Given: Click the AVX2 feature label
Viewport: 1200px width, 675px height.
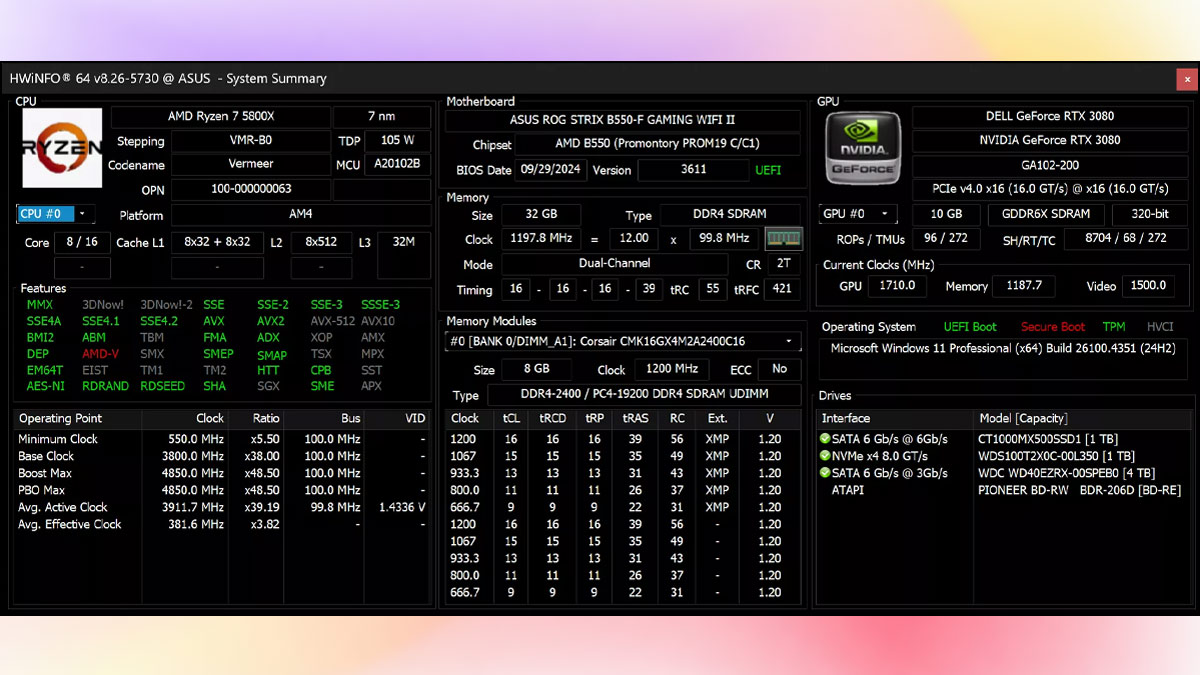Looking at the screenshot, I should tap(270, 321).
